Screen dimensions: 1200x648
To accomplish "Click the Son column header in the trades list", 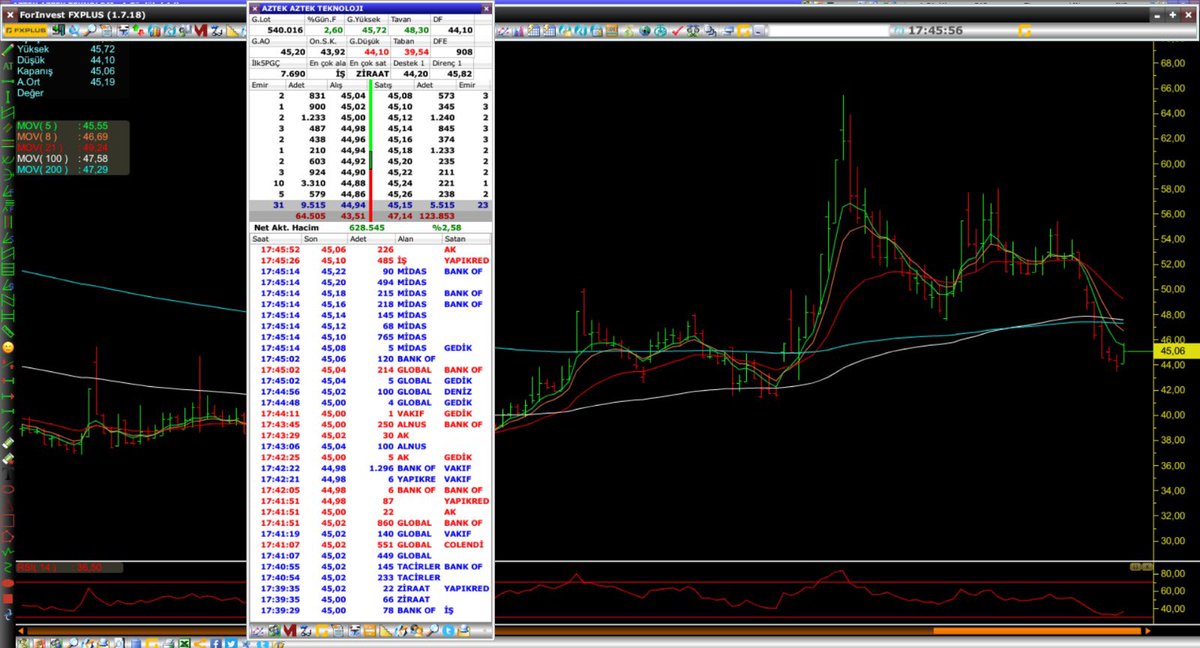I will [323, 239].
